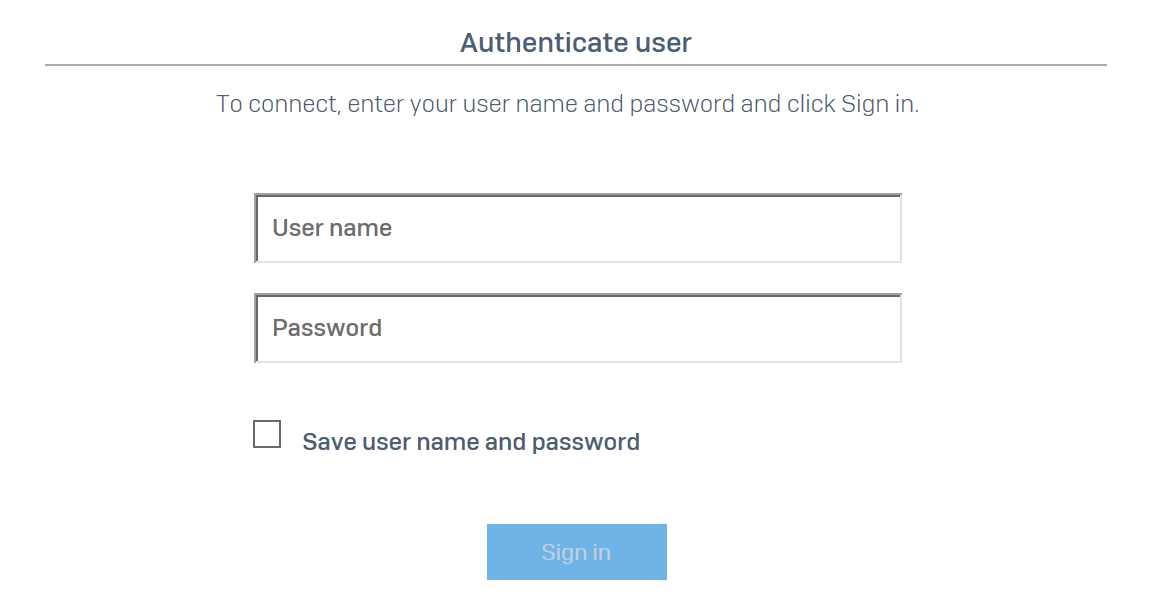
Task: Focus the User name text box
Action: (578, 228)
